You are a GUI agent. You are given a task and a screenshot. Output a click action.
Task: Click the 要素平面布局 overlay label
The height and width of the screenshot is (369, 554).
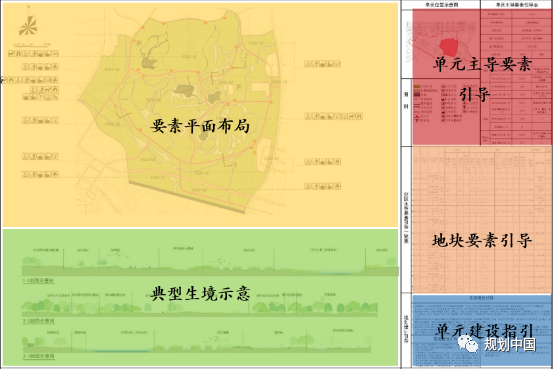point(200,126)
